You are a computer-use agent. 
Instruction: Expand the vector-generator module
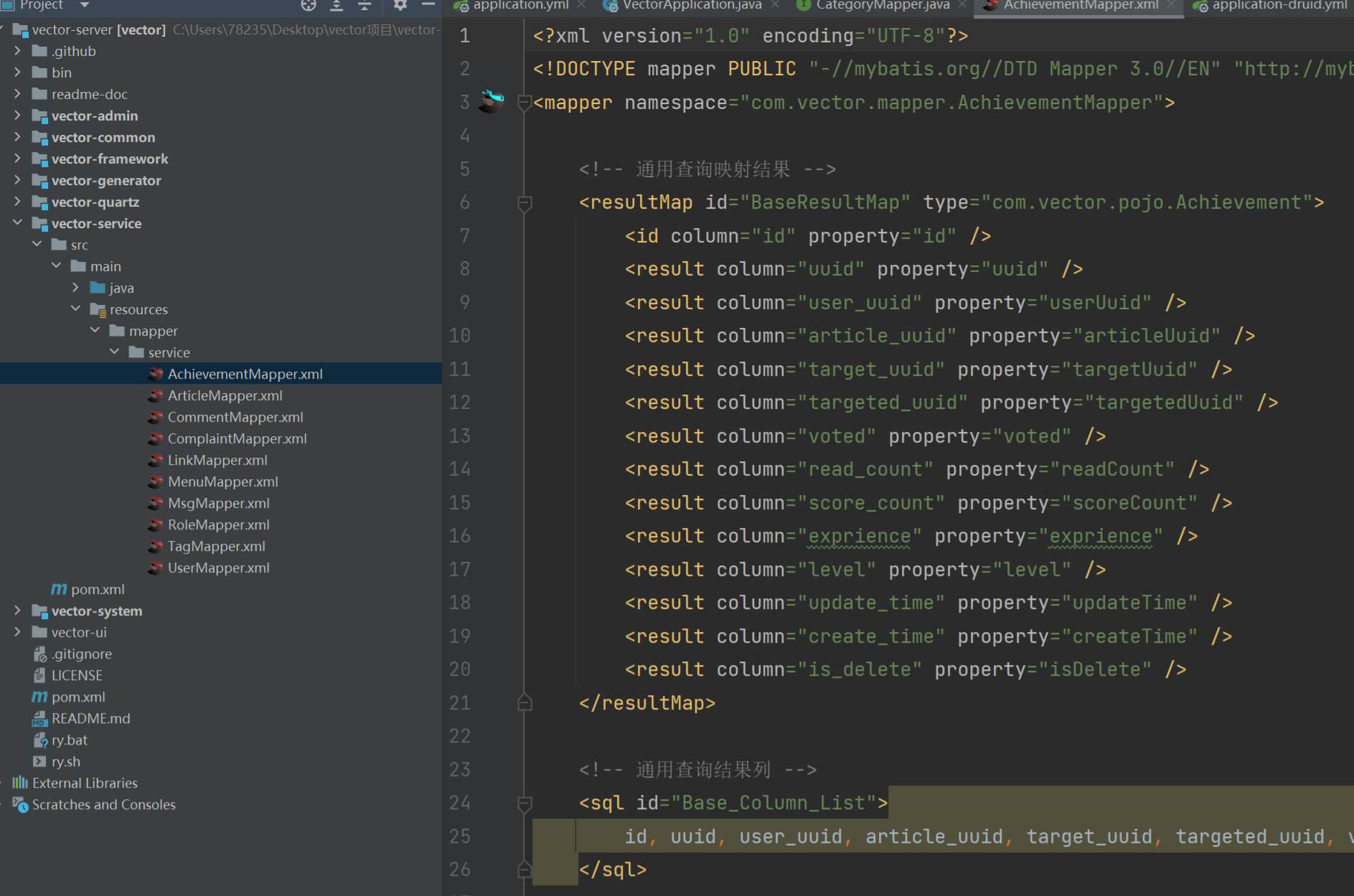click(18, 180)
